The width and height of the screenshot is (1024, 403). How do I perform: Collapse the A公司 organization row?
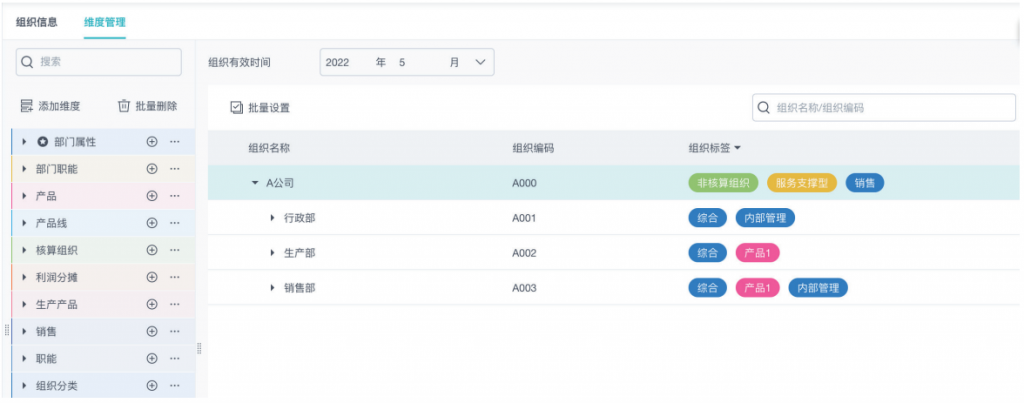tap(255, 184)
